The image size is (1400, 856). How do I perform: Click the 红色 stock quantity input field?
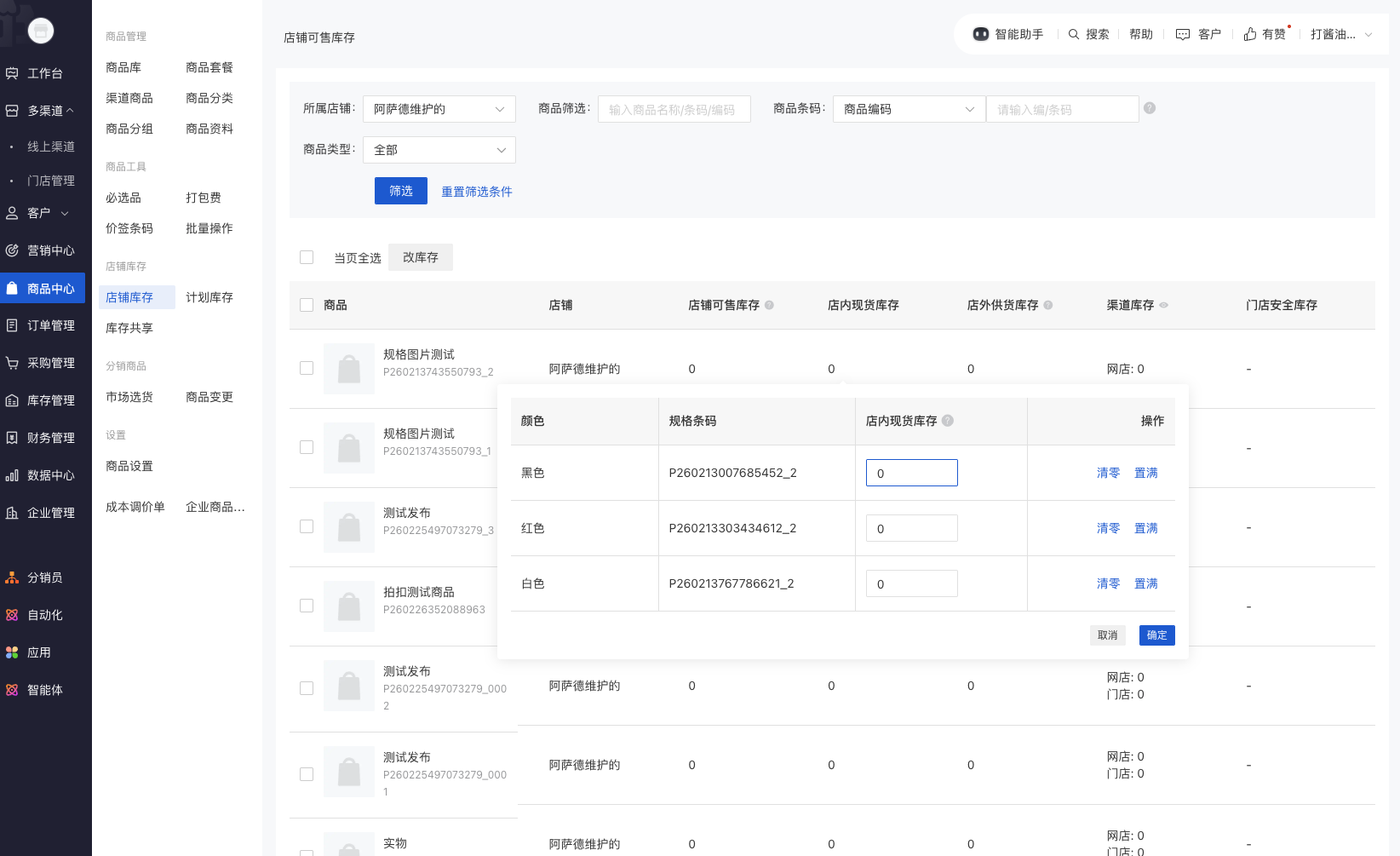(911, 528)
